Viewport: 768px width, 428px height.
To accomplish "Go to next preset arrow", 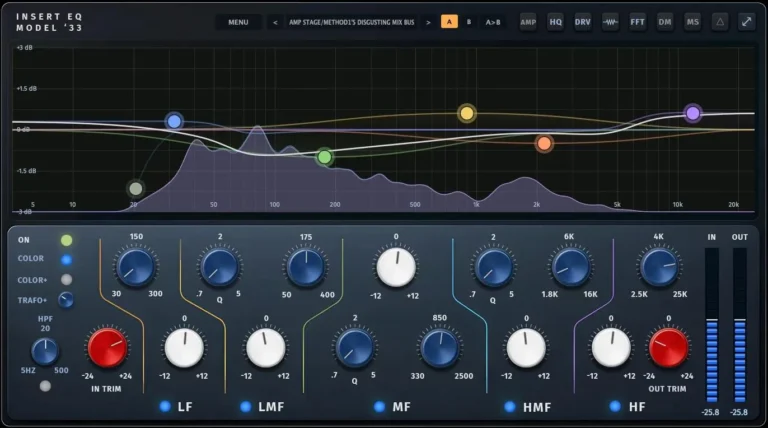I will click(x=428, y=22).
